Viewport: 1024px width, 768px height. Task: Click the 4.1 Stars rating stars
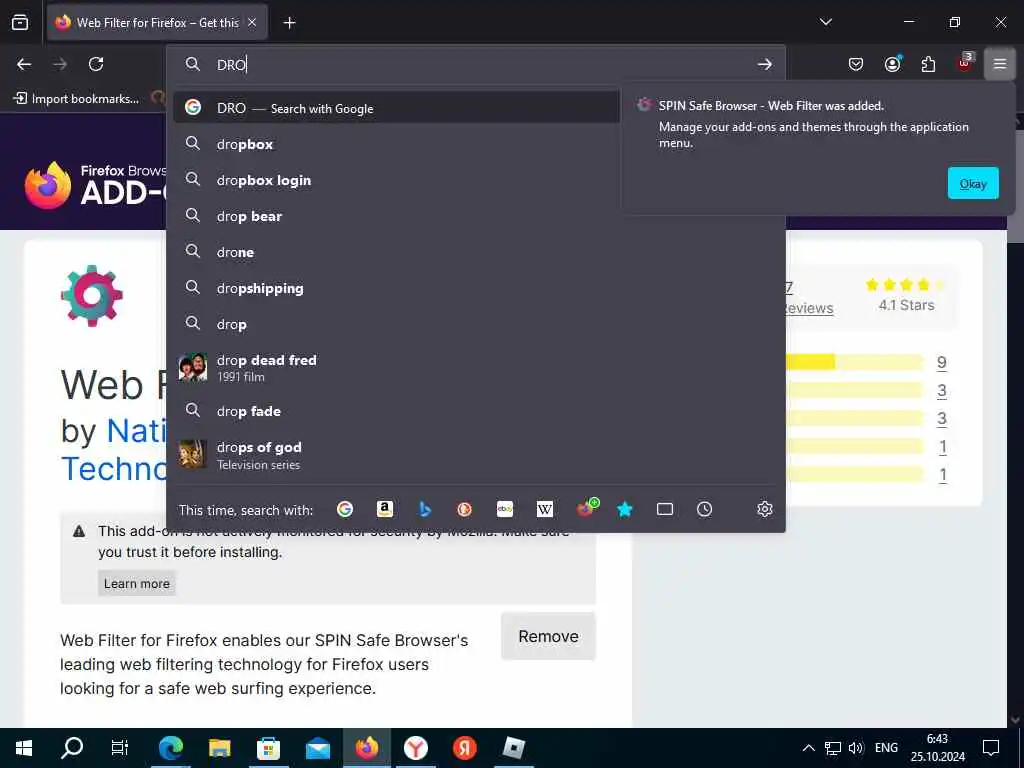point(906,284)
